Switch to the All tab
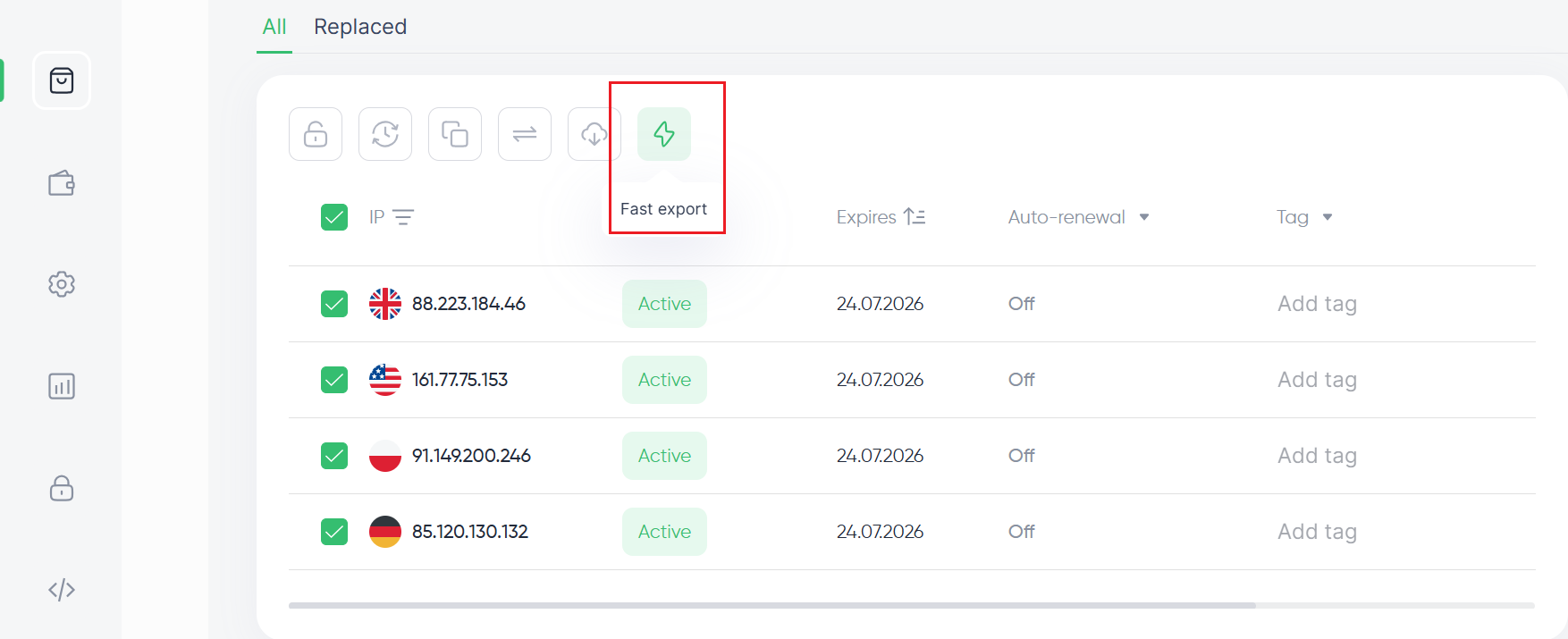 pyautogui.click(x=274, y=27)
